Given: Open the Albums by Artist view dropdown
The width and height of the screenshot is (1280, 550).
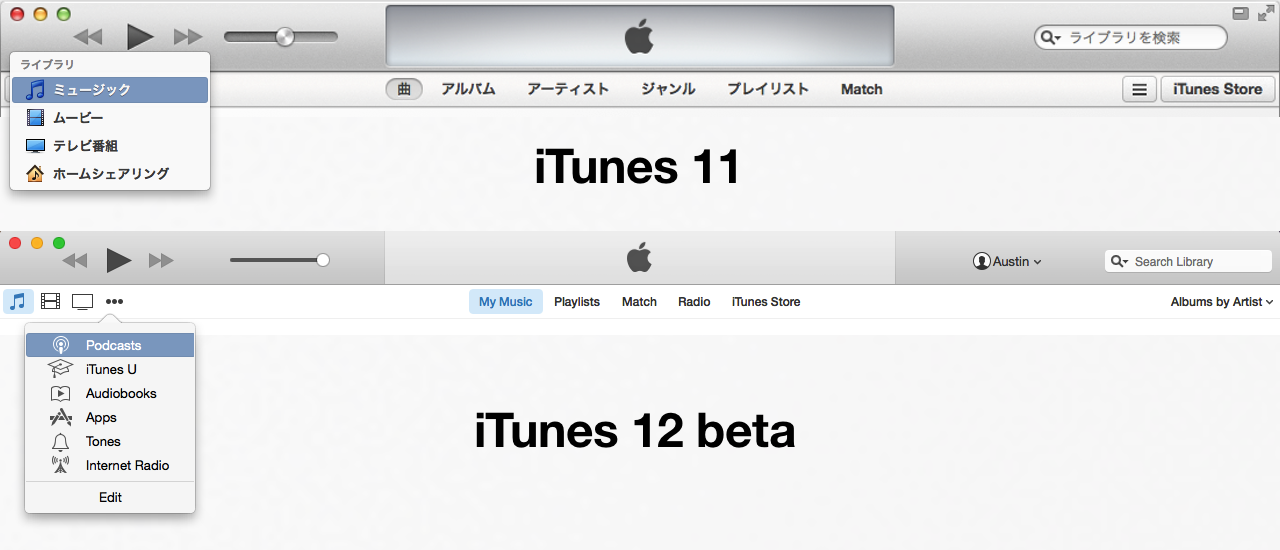Looking at the screenshot, I should pos(1222,301).
